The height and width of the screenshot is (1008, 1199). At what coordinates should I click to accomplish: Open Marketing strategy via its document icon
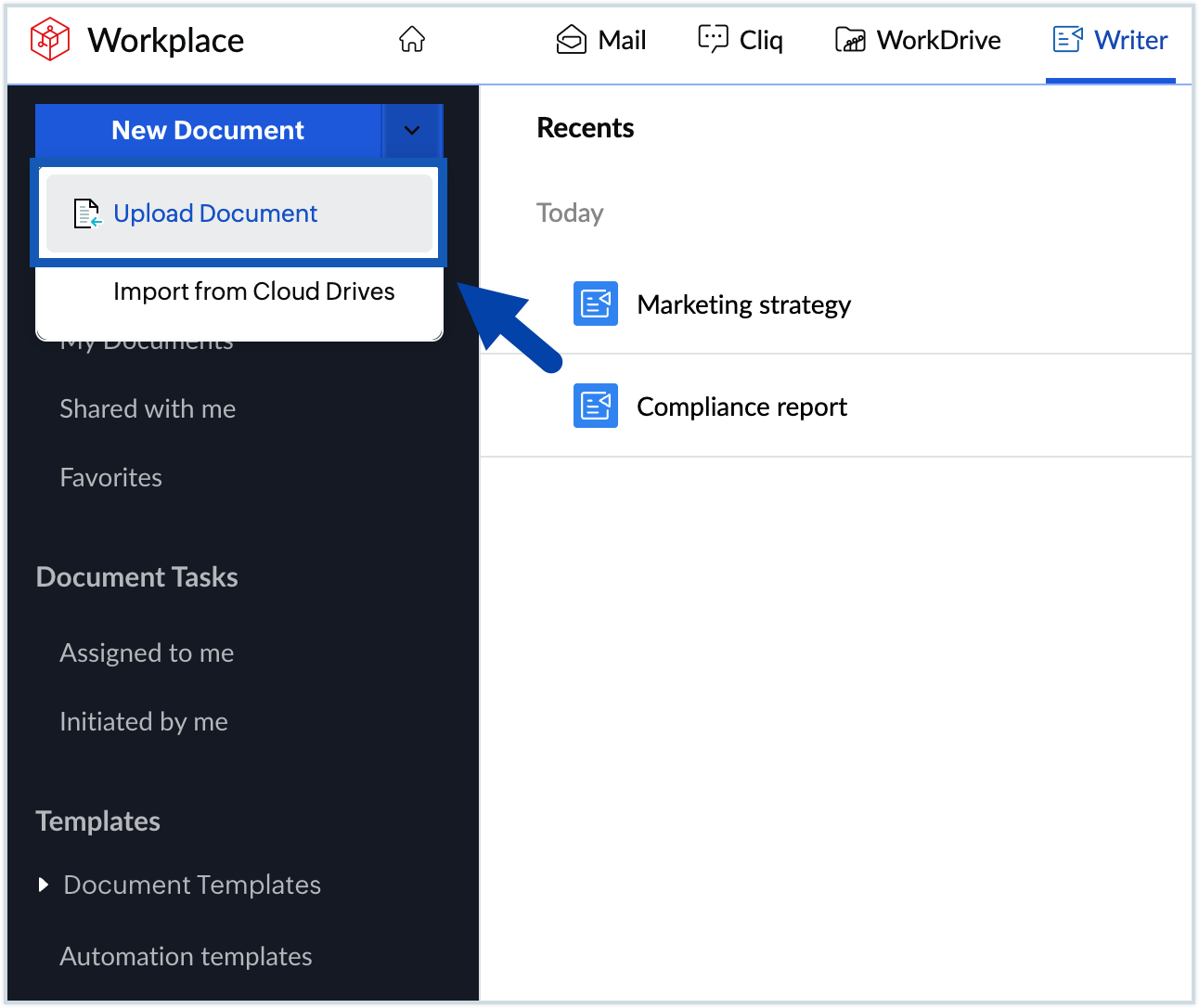coord(595,304)
